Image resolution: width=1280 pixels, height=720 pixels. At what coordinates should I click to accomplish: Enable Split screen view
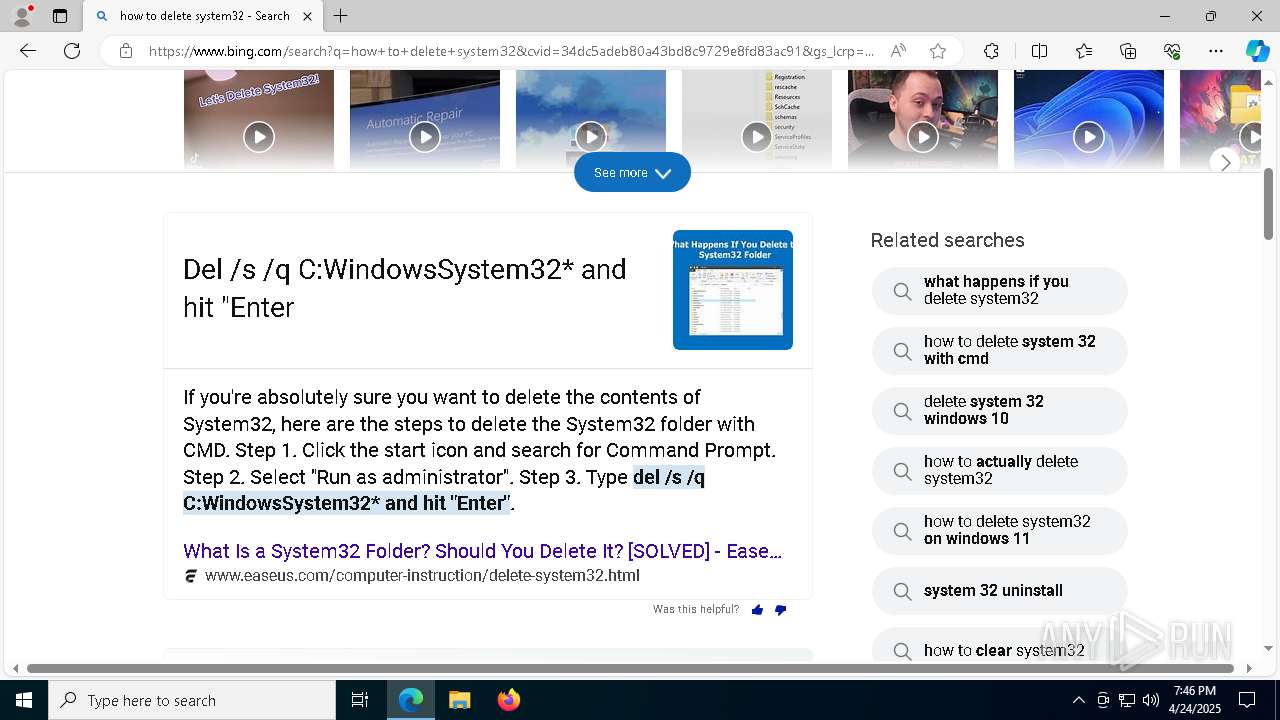coord(1039,51)
